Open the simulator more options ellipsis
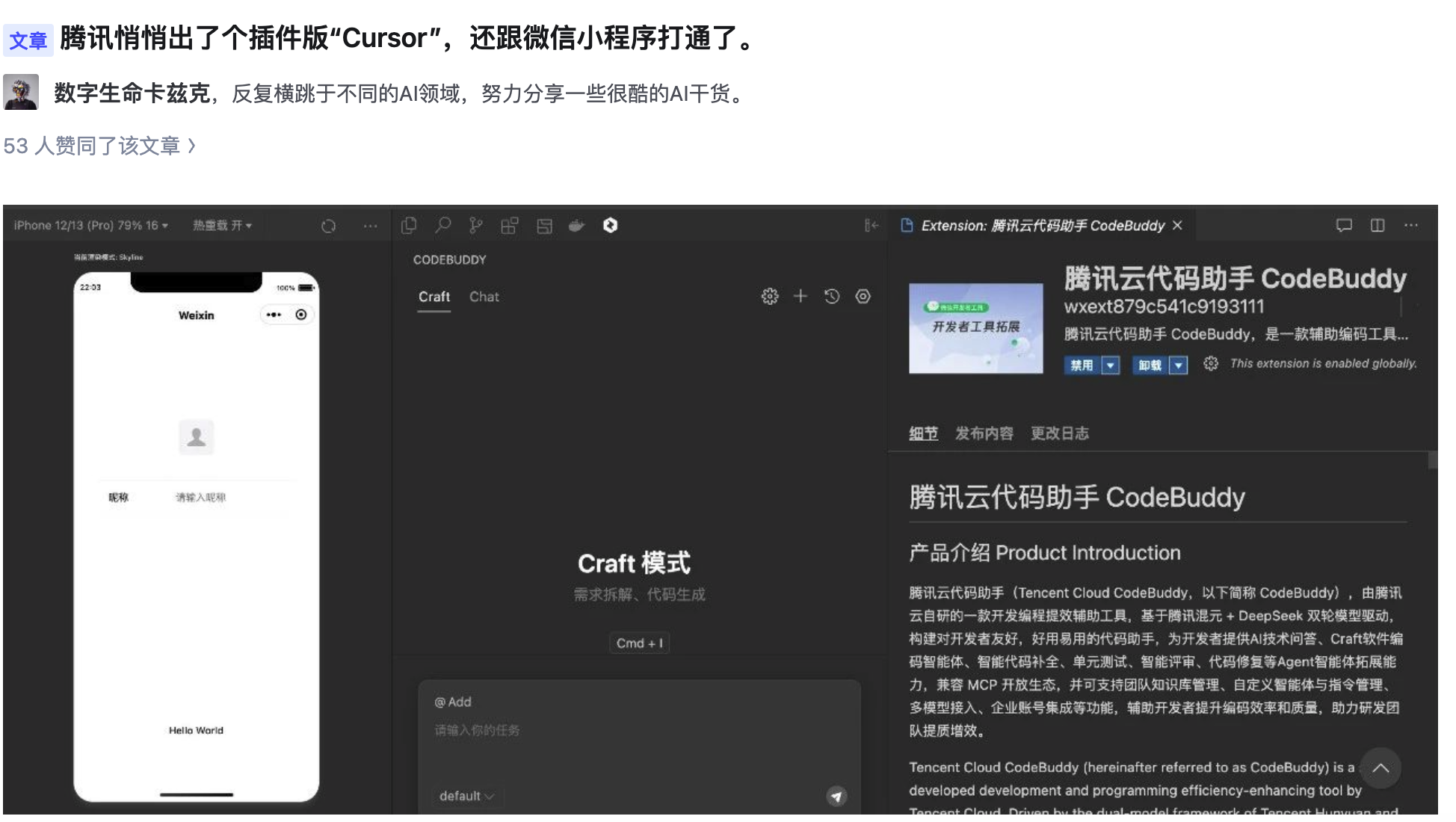The image size is (1456, 822). coord(370,226)
